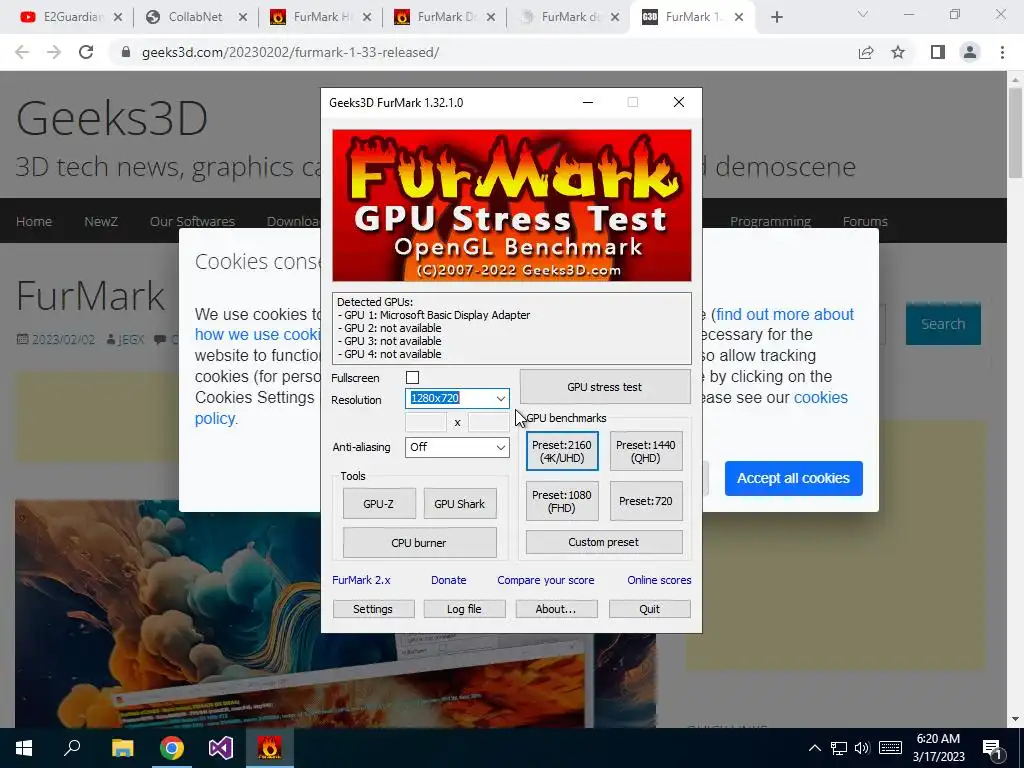Viewport: 1024px width, 768px height.
Task: Open the Our Softwares menu item
Action: 192,221
